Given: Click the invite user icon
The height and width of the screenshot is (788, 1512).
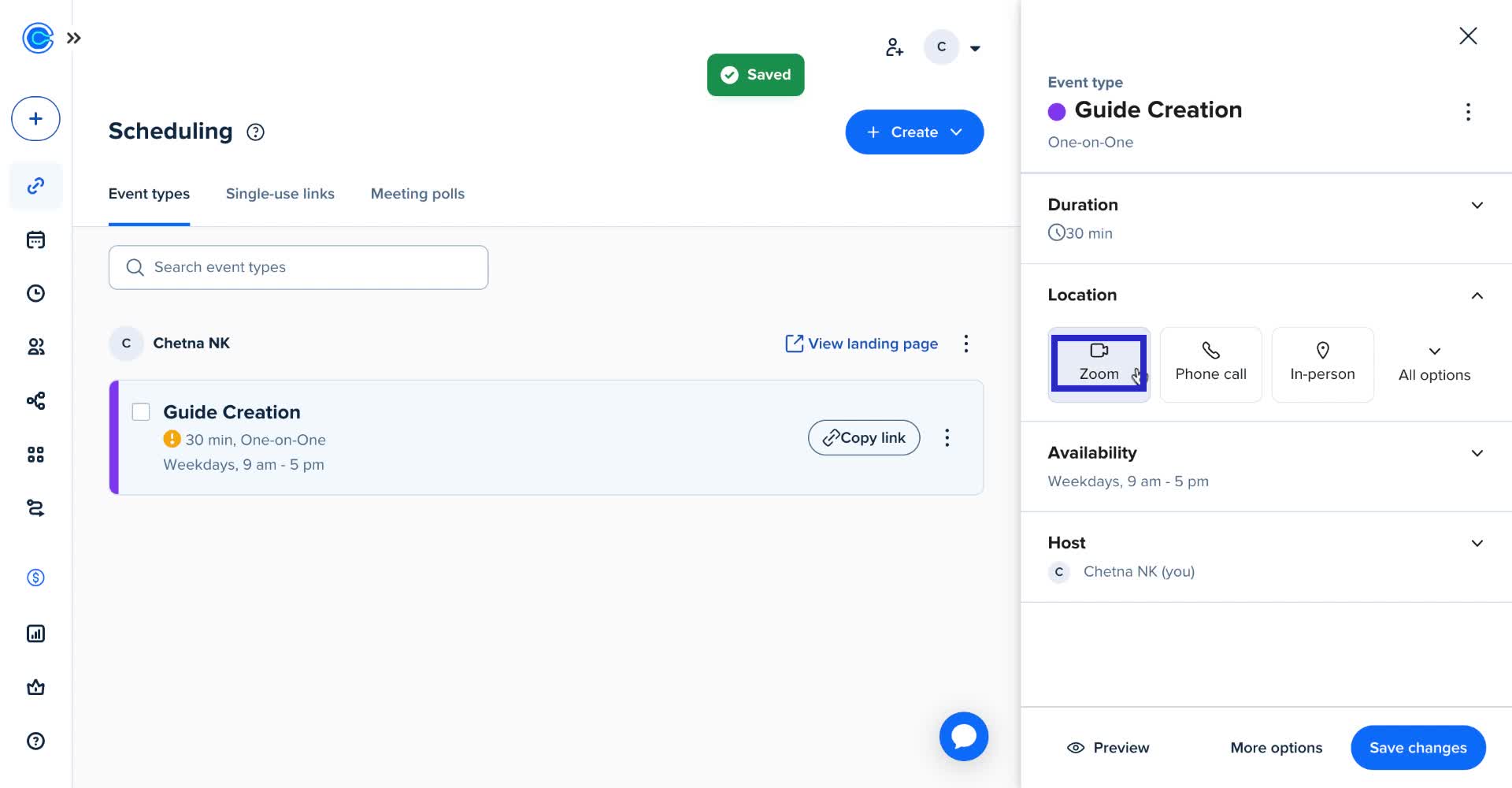Looking at the screenshot, I should coord(894,47).
